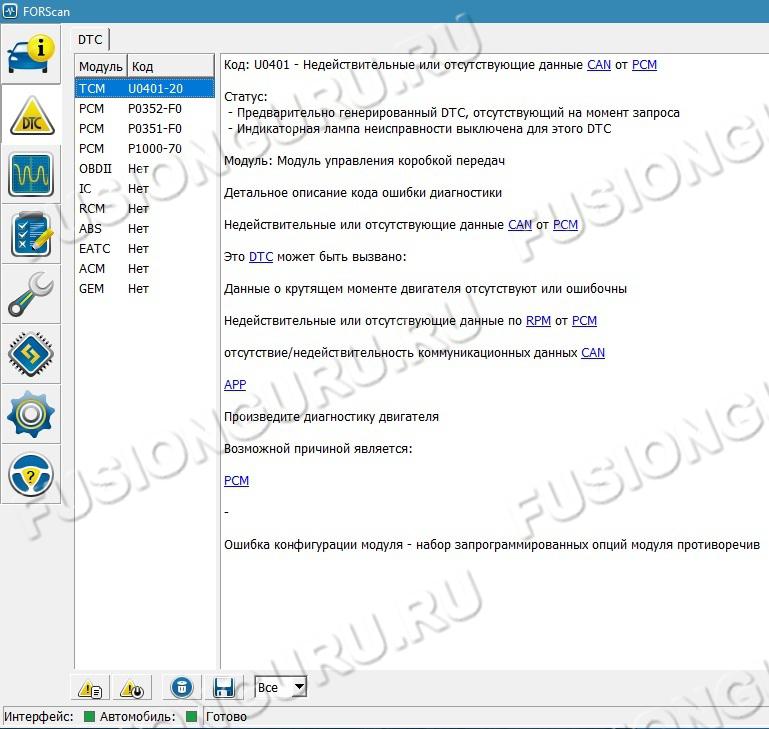Image resolution: width=769 pixels, height=729 pixels.
Task: Click the 'Готово' status bar text
Action: click(226, 717)
